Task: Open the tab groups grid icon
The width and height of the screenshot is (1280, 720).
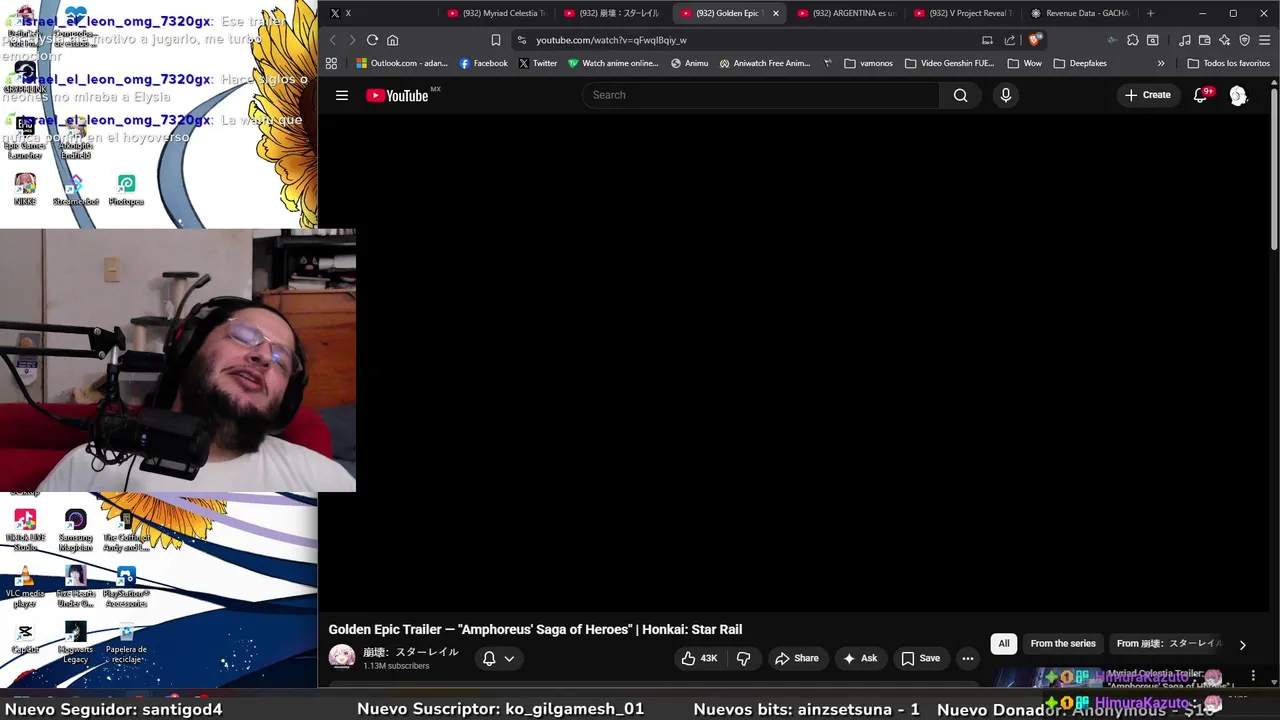Action: tap(331, 63)
